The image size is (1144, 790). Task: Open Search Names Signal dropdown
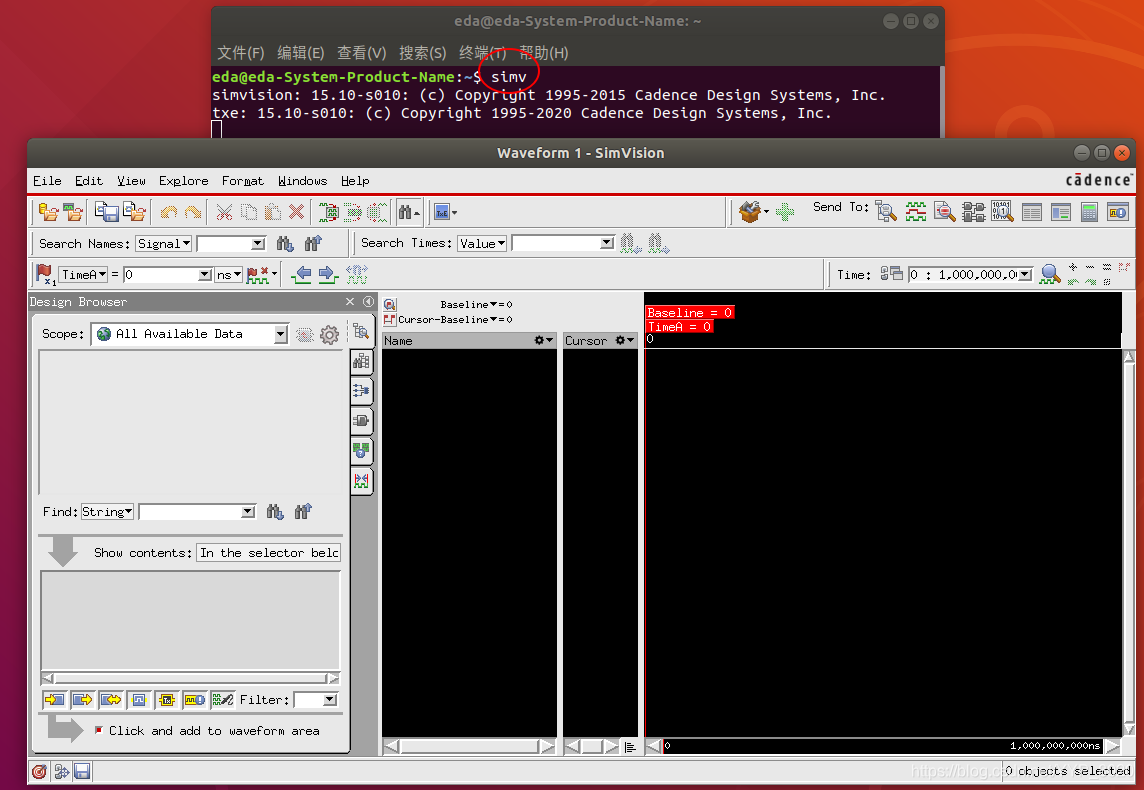click(163, 244)
